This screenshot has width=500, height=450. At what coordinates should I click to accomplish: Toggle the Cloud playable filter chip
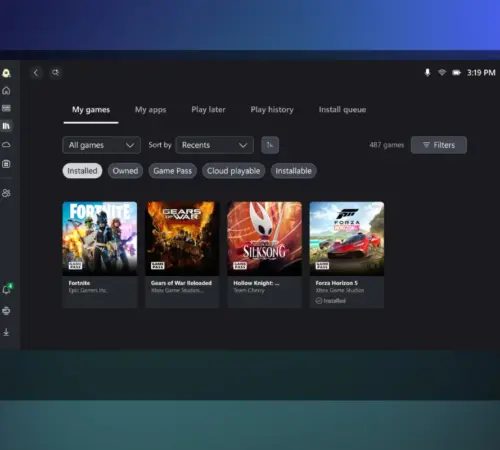[233, 171]
